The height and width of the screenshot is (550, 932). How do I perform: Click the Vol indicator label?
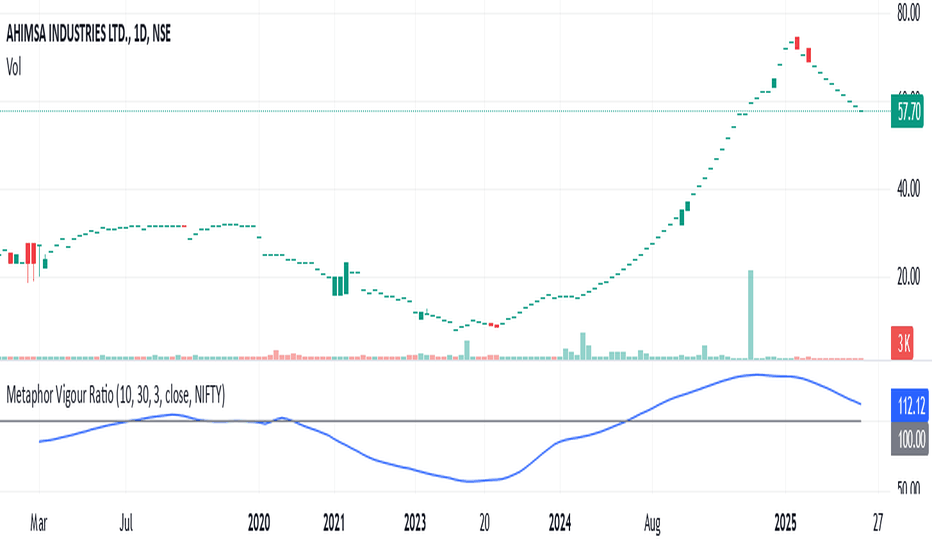pos(14,67)
